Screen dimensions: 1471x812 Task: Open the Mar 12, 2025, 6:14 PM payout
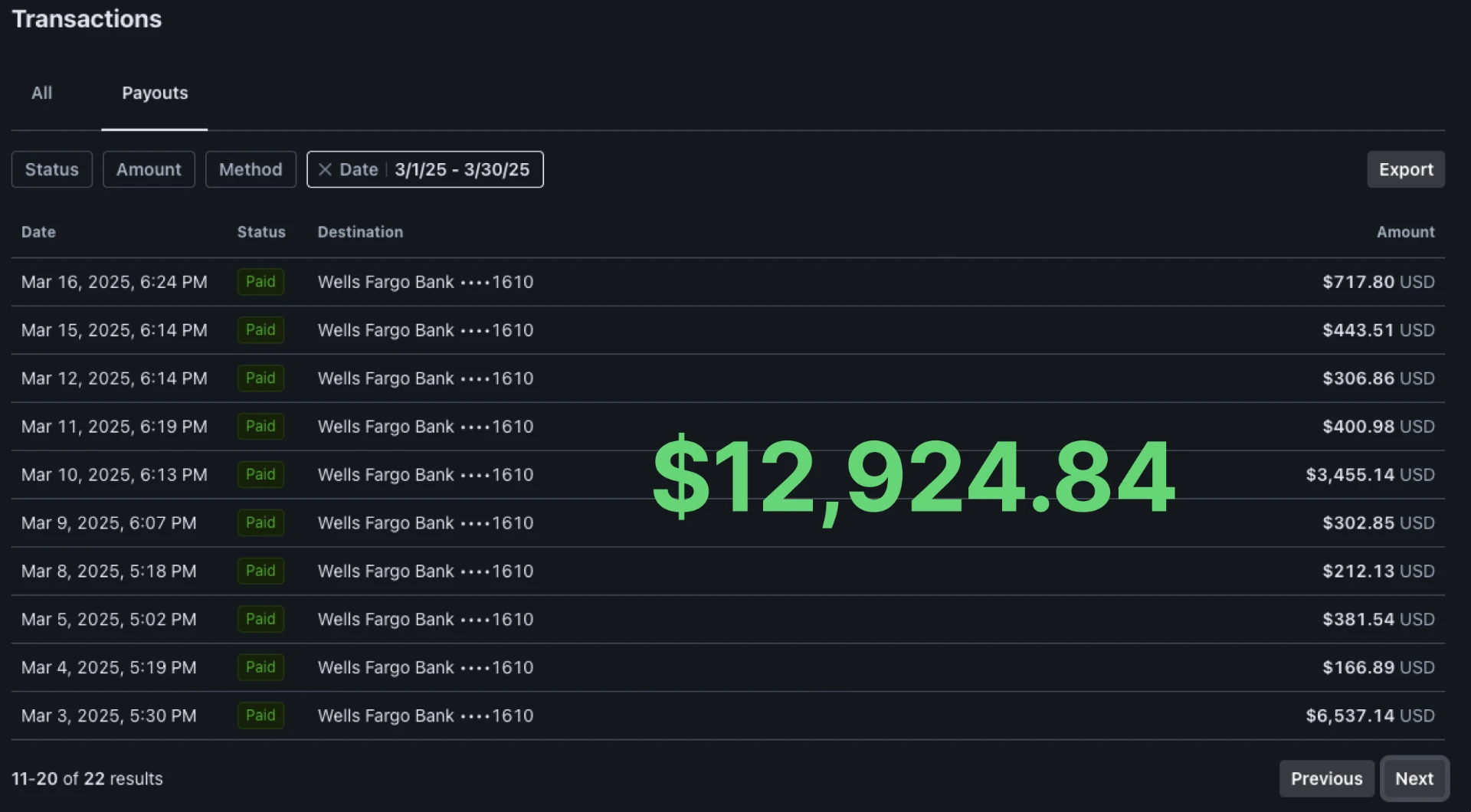point(728,378)
